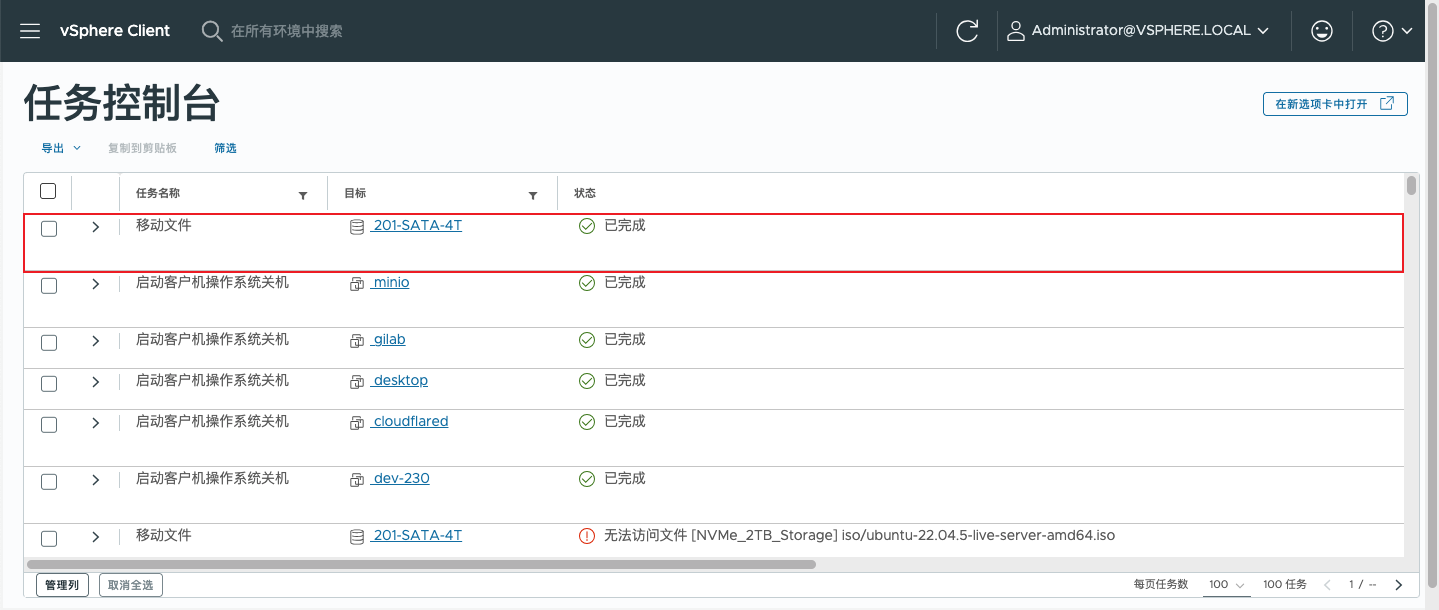Viewport: 1439px width, 610px height.
Task: Open the cloudflared target link
Action: pyautogui.click(x=409, y=422)
